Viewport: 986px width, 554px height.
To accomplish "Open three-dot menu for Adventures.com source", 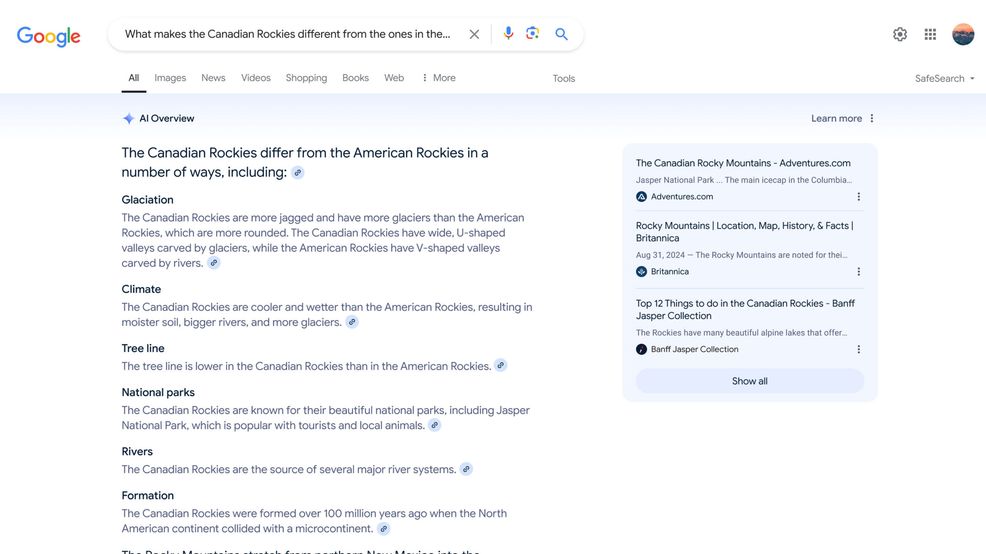I will coord(858,197).
